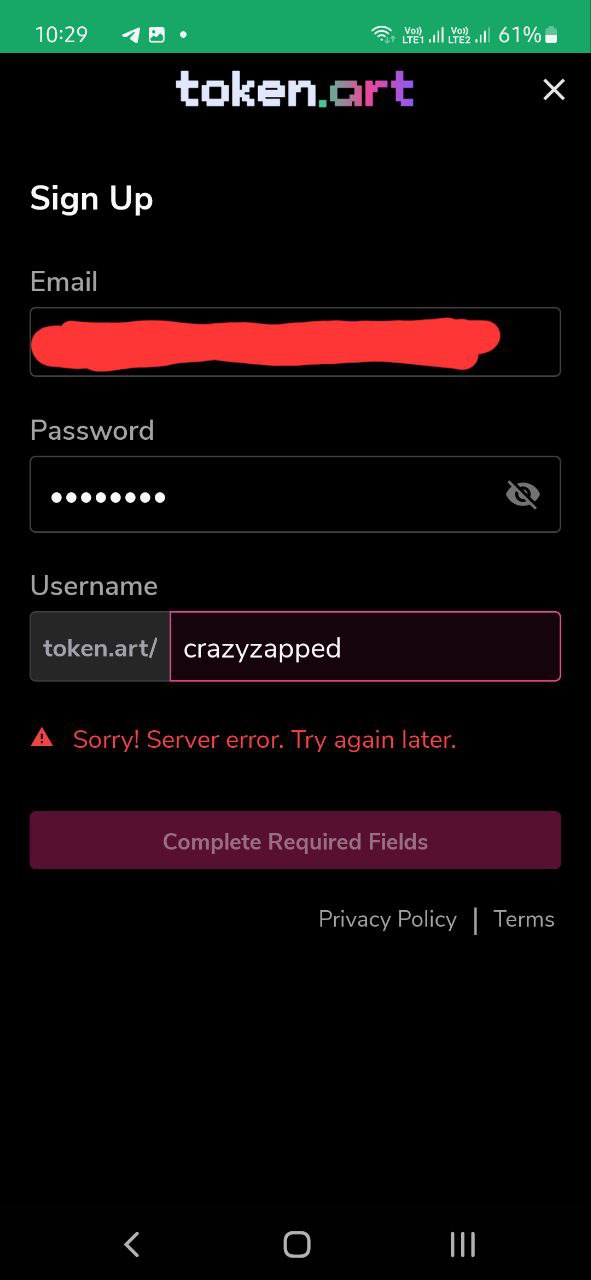Toggle password visibility eye icon
This screenshot has width=591, height=1280.
pyautogui.click(x=523, y=494)
